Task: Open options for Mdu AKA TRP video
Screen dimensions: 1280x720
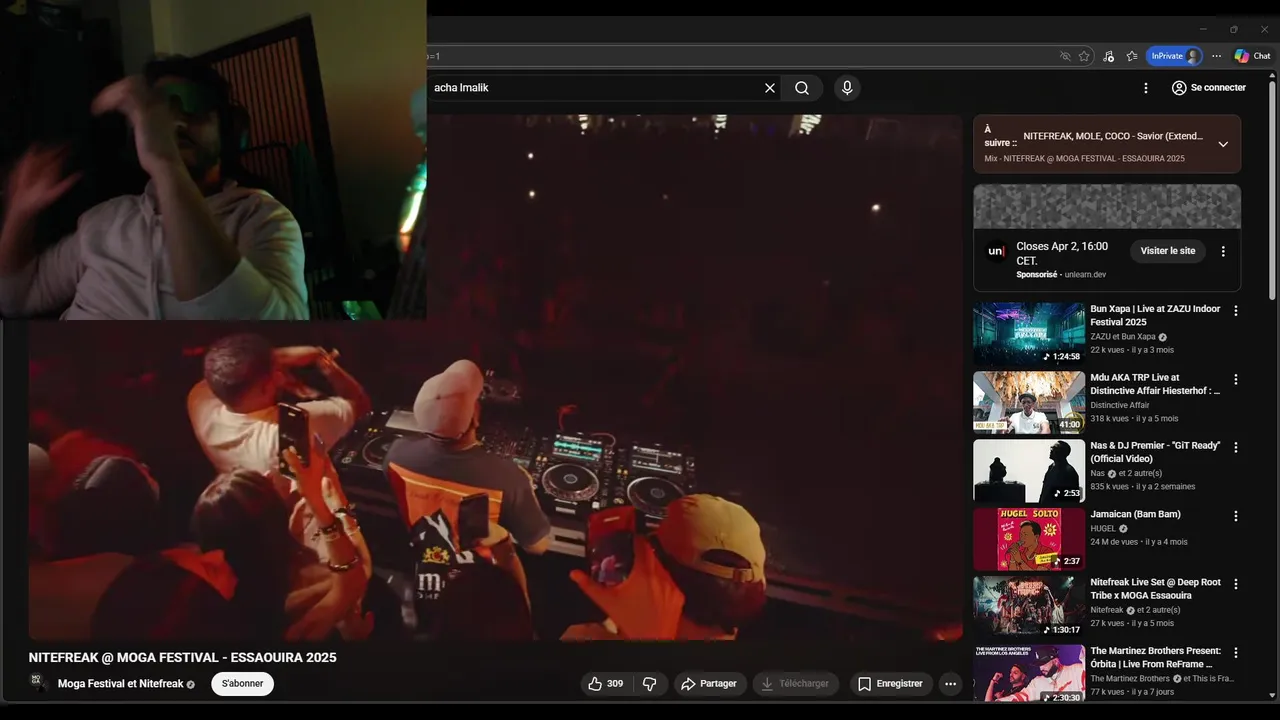Action: [x=1236, y=379]
